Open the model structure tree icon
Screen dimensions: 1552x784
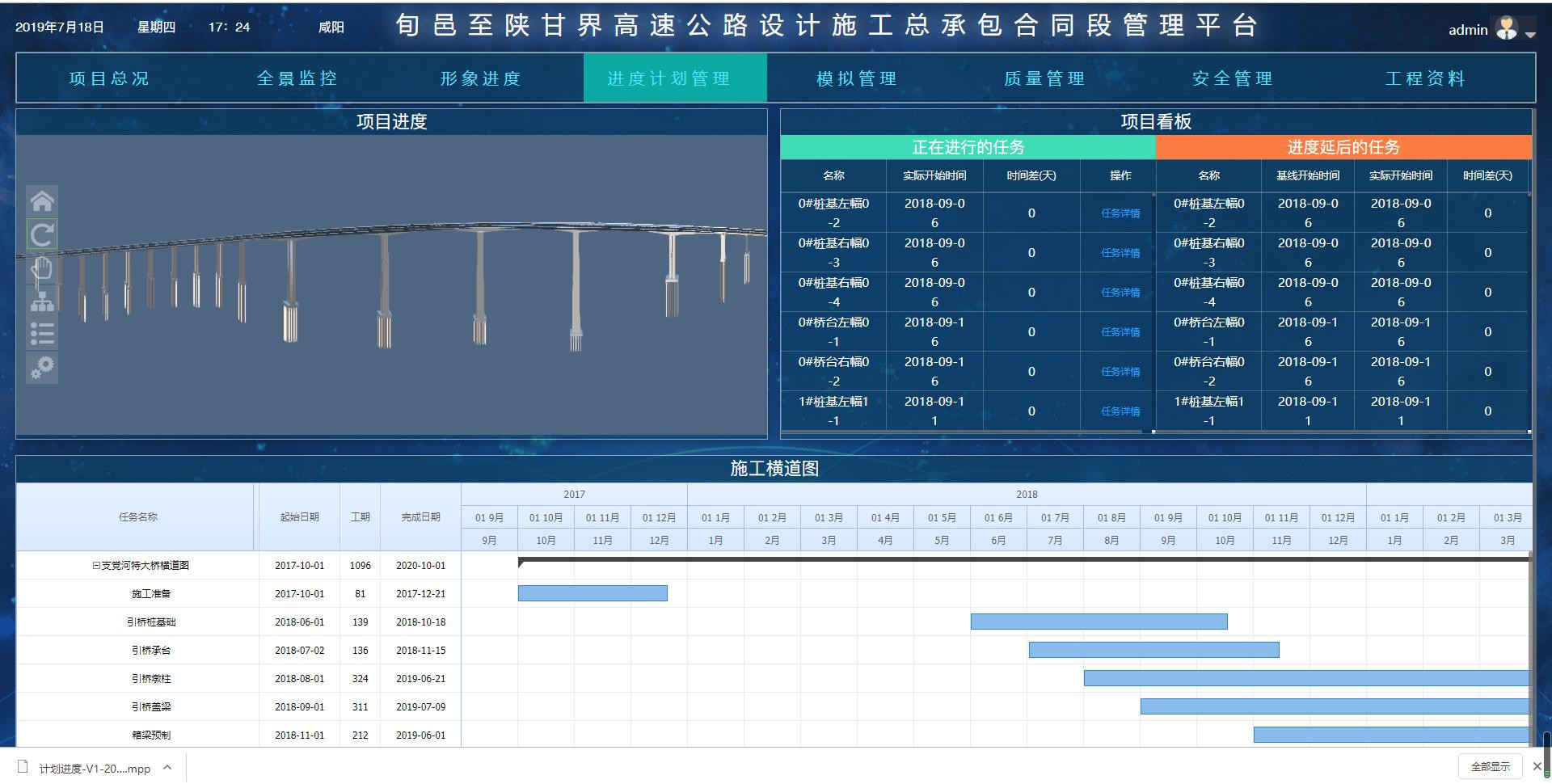click(41, 301)
